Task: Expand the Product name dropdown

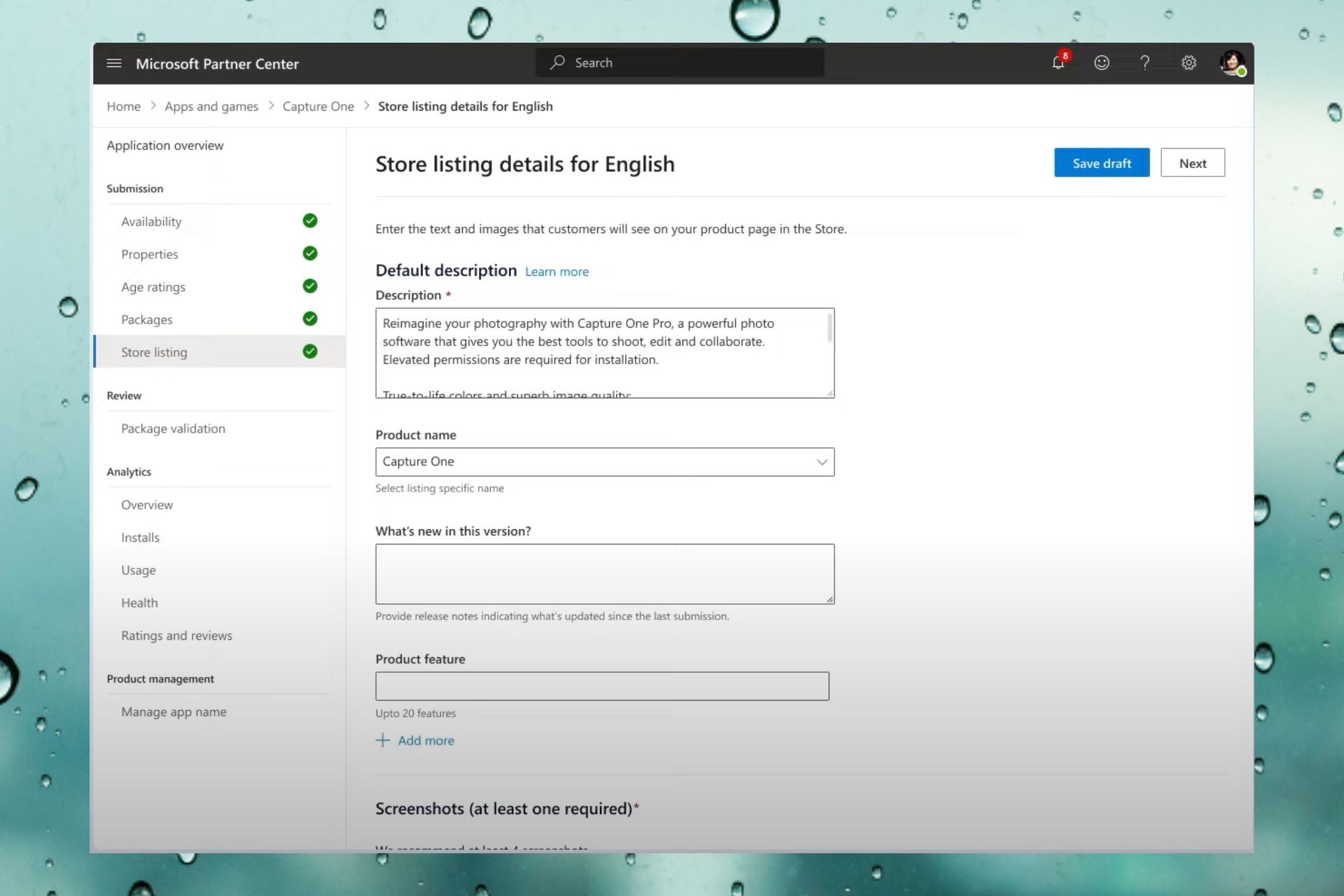Action: tap(822, 462)
